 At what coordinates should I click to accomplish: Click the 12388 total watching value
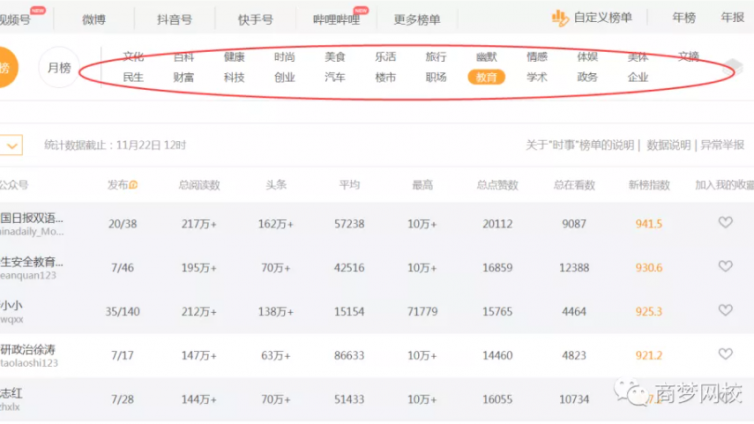pos(574,268)
